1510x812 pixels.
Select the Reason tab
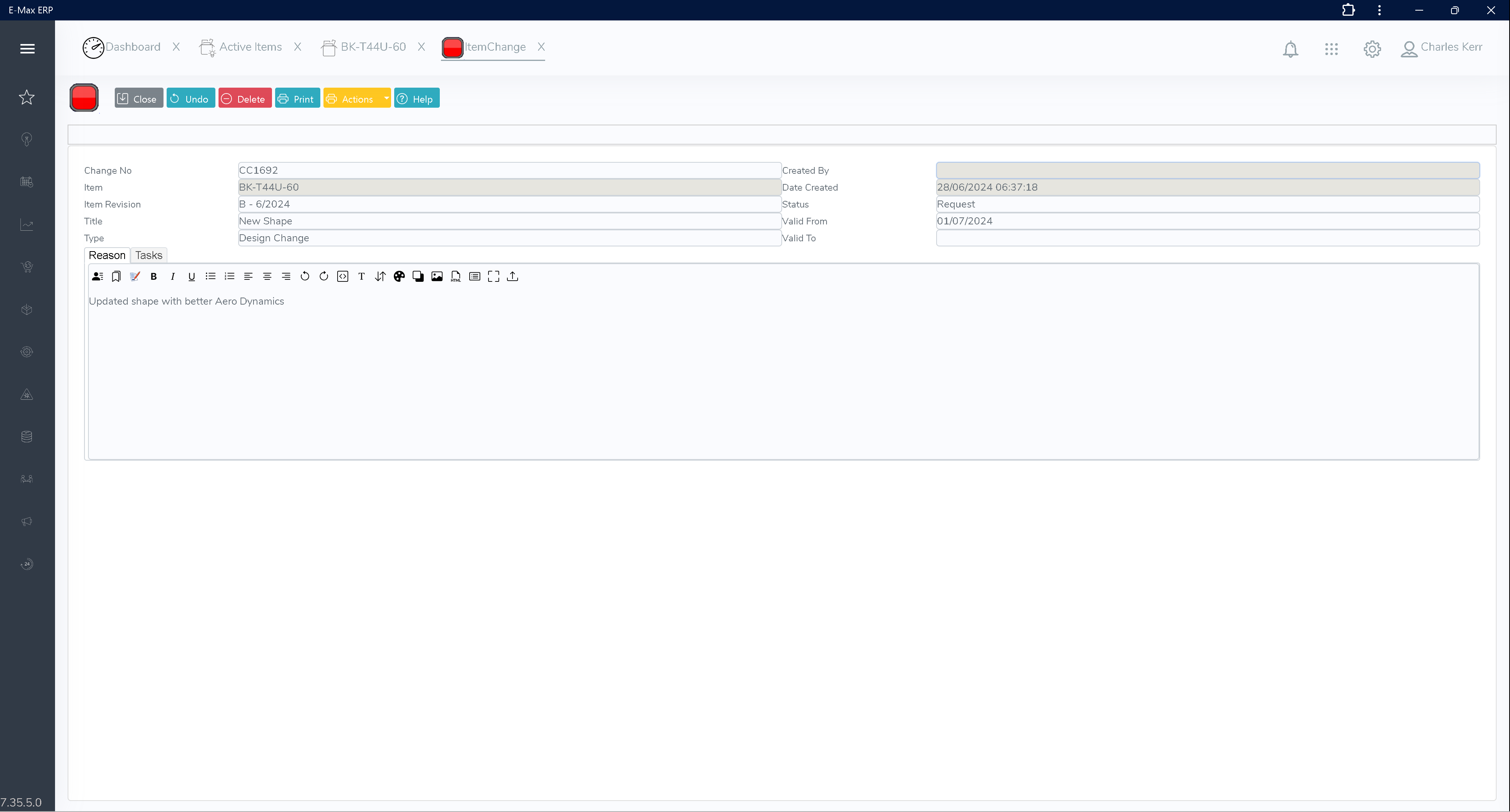pos(107,255)
